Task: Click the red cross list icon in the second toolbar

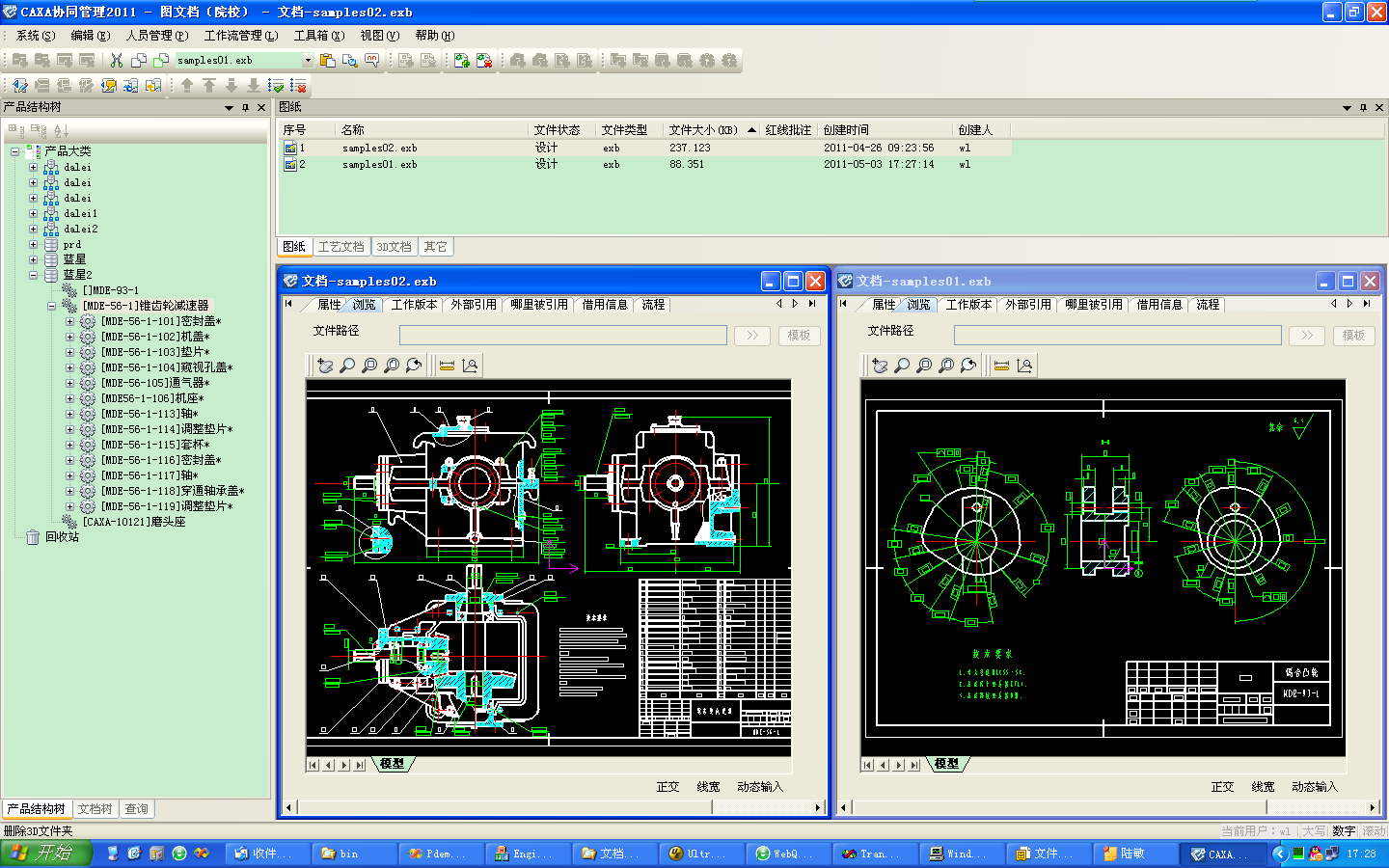Action: (x=298, y=85)
